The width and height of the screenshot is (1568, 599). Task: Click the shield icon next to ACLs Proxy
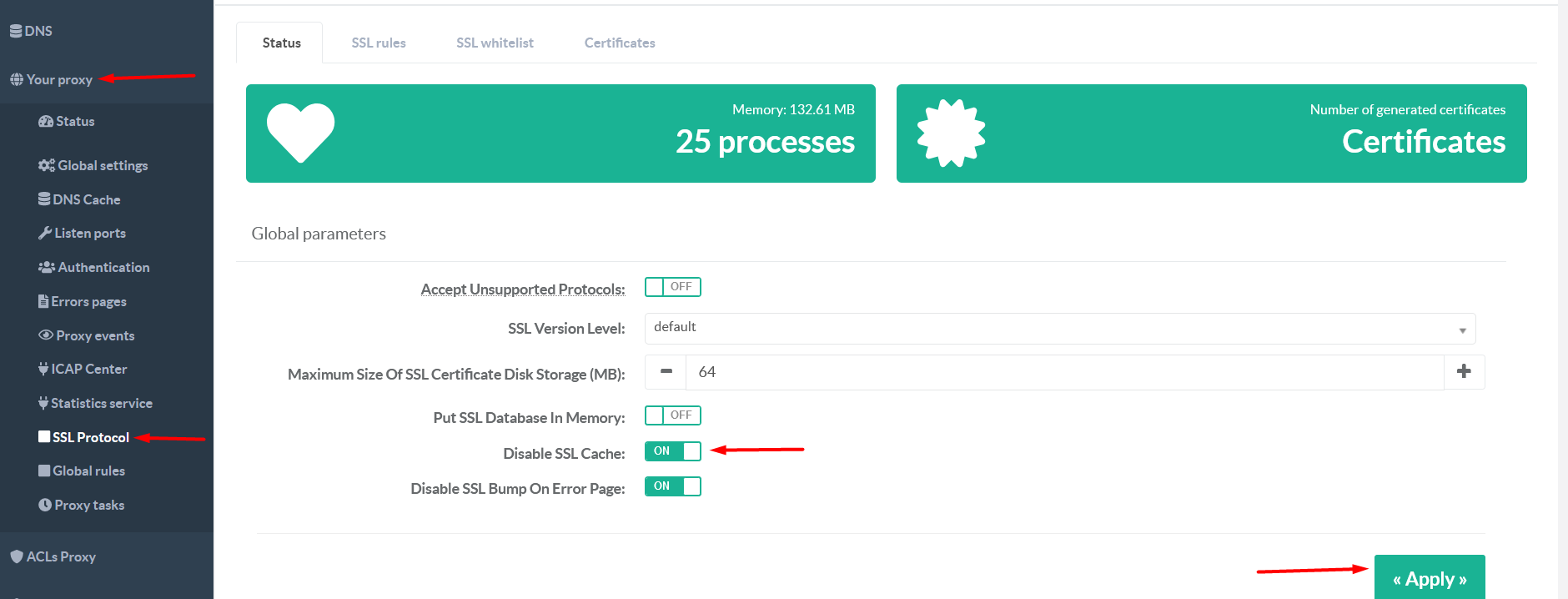click(17, 556)
